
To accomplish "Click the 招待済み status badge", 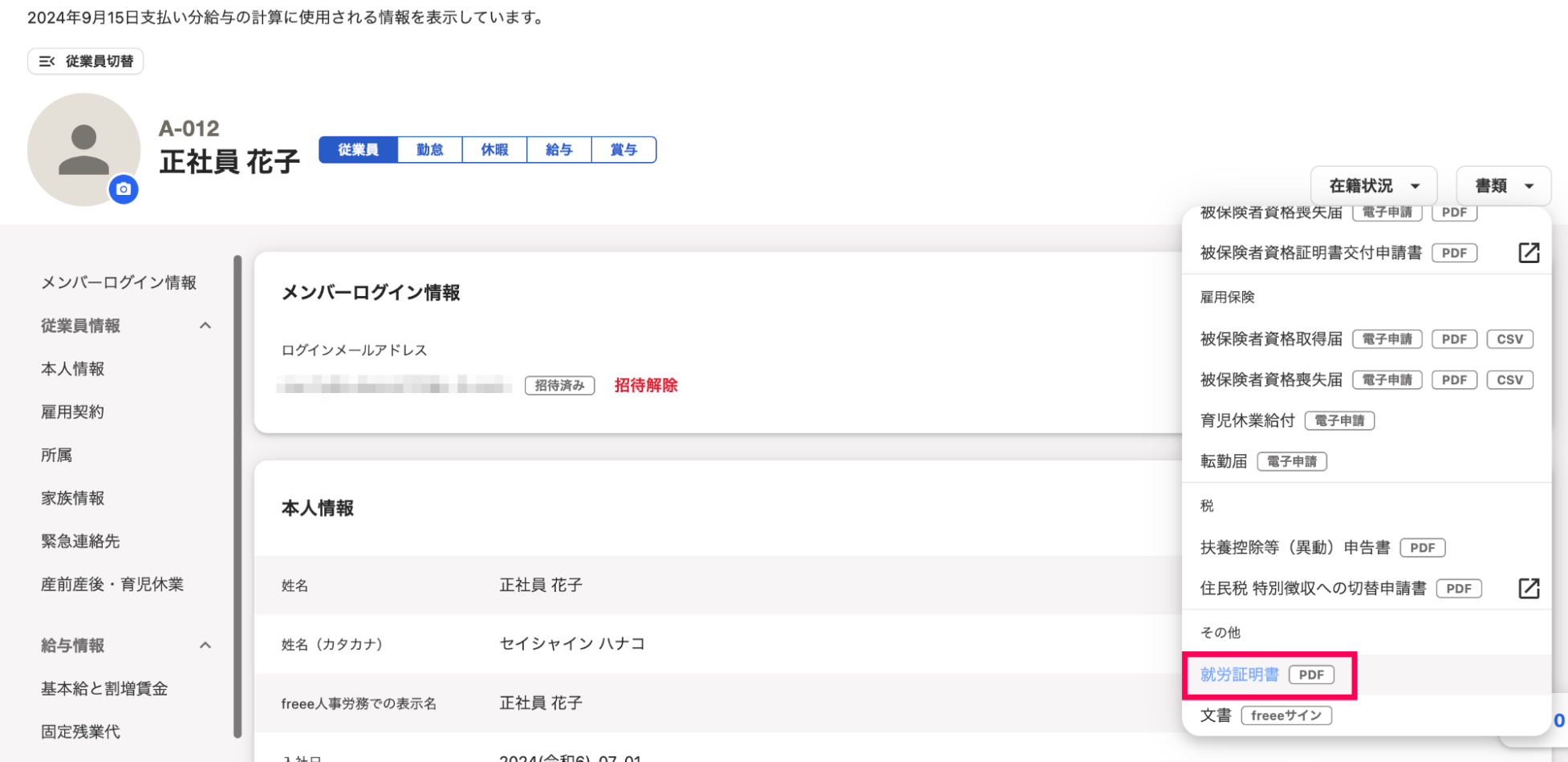I will (x=560, y=386).
